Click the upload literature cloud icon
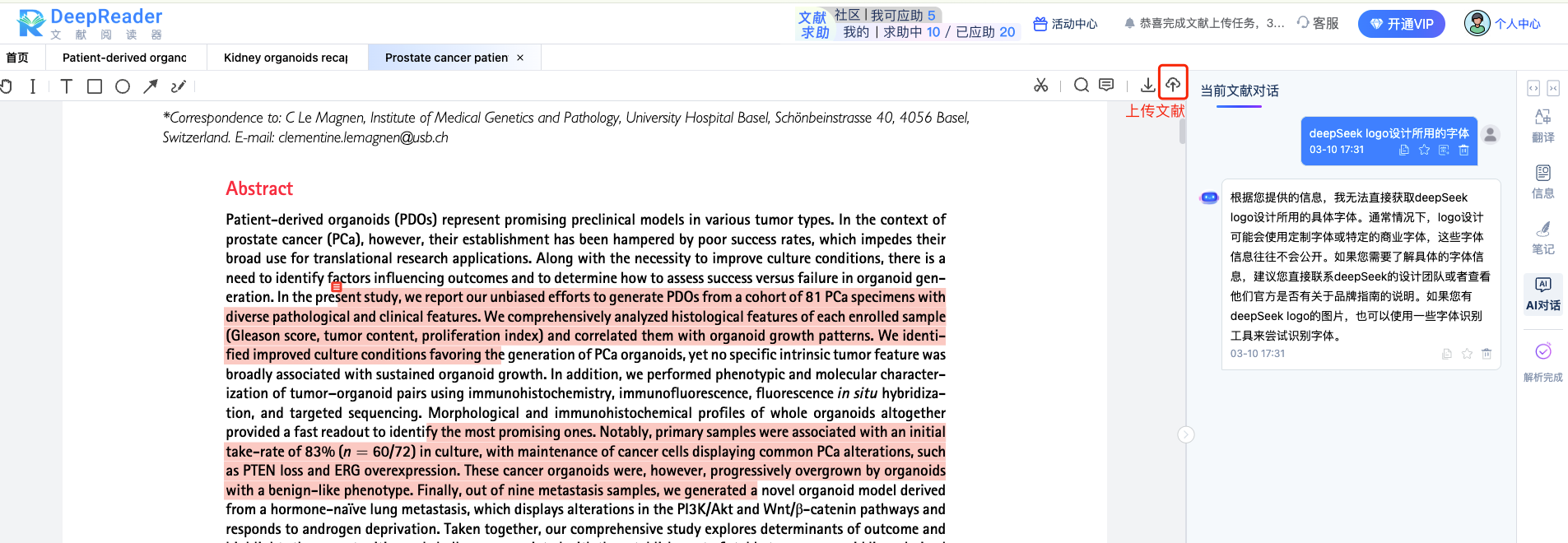The width and height of the screenshot is (1568, 543). [1173, 84]
